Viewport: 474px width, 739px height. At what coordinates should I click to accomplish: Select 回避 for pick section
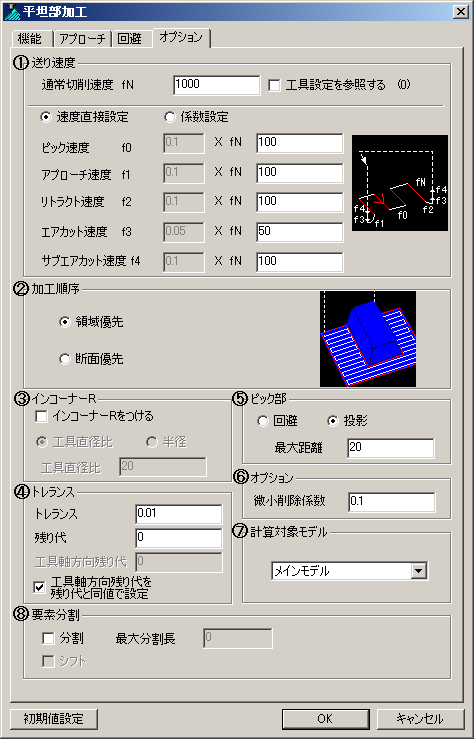(262, 421)
